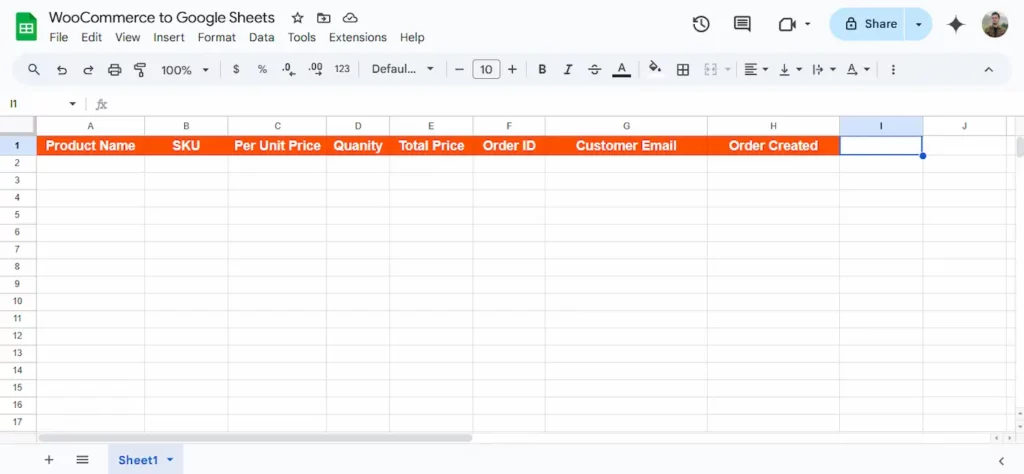Show the side panel chevron
The width and height of the screenshot is (1024, 474).
click(1001, 461)
